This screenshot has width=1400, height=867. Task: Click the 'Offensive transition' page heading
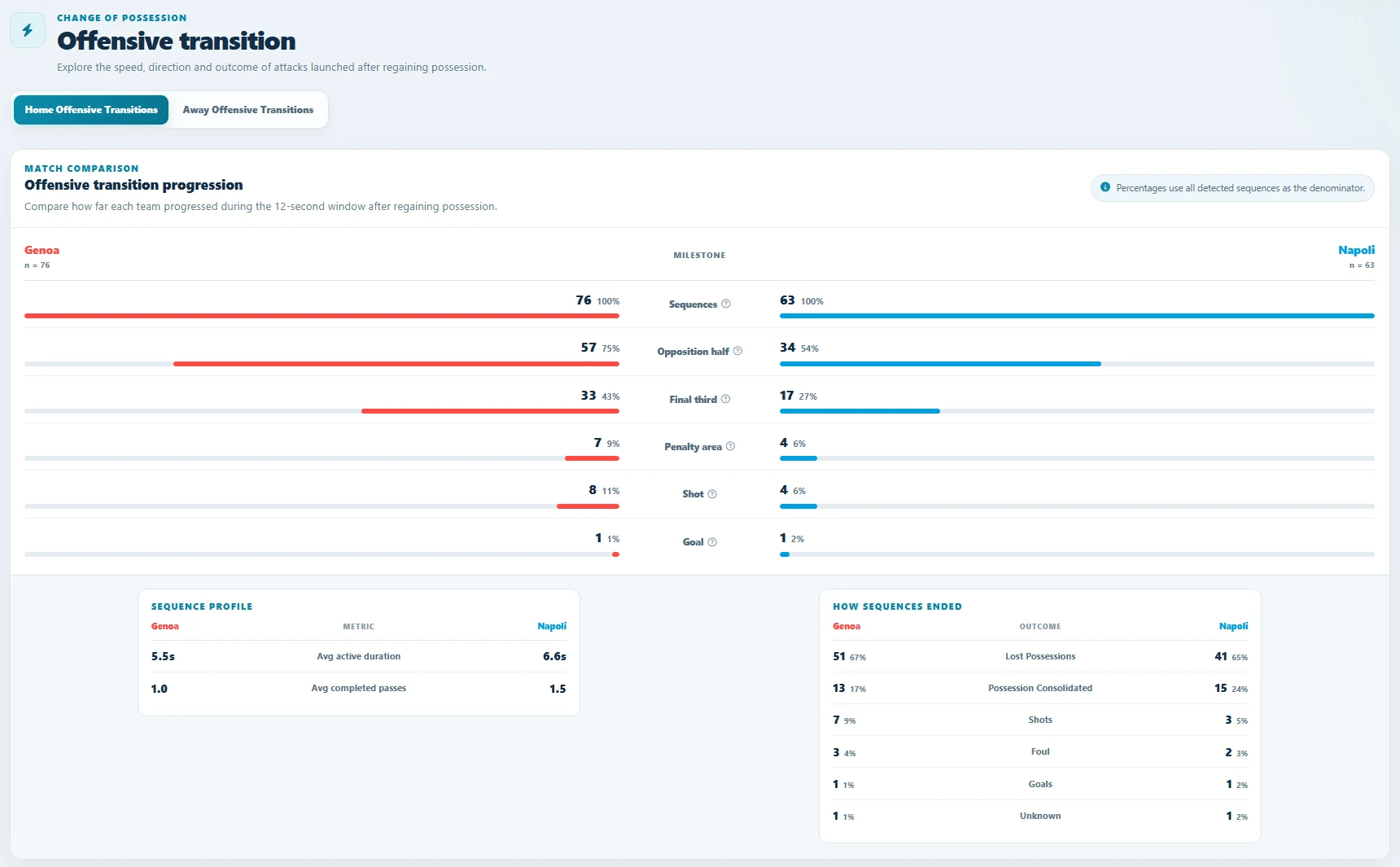coord(177,41)
